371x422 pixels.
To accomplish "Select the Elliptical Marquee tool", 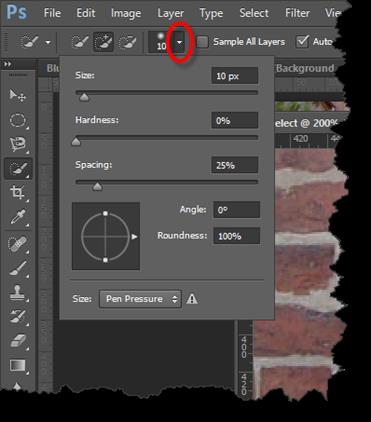I will (x=18, y=120).
